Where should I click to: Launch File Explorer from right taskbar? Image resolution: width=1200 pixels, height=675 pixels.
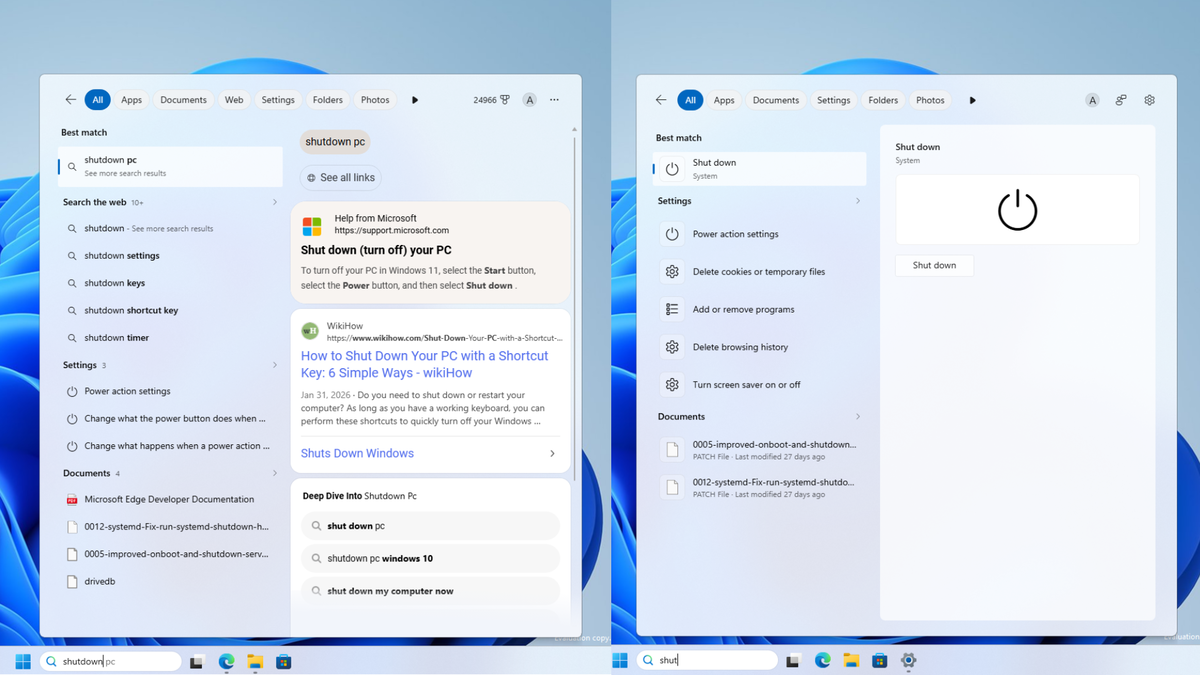pos(851,661)
